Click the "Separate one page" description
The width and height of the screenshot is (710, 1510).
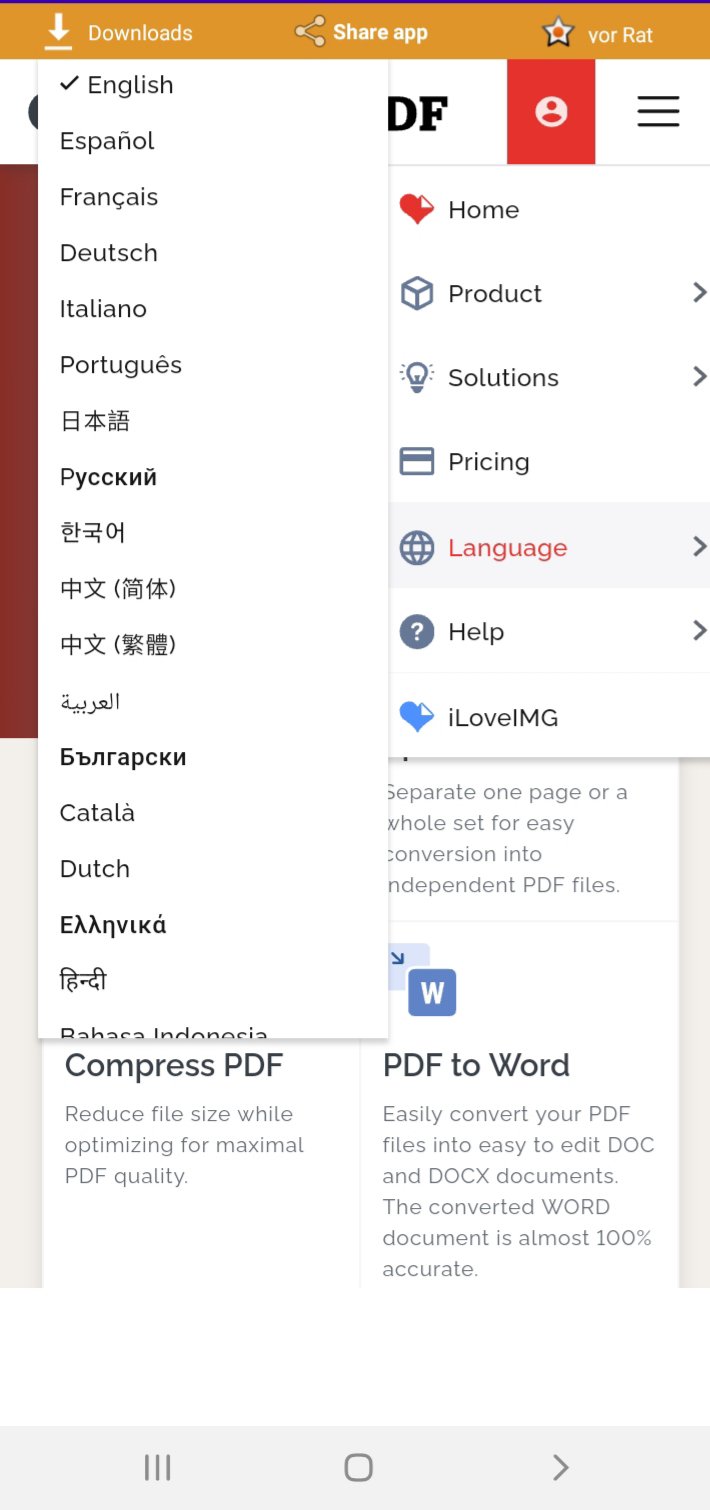(x=508, y=838)
